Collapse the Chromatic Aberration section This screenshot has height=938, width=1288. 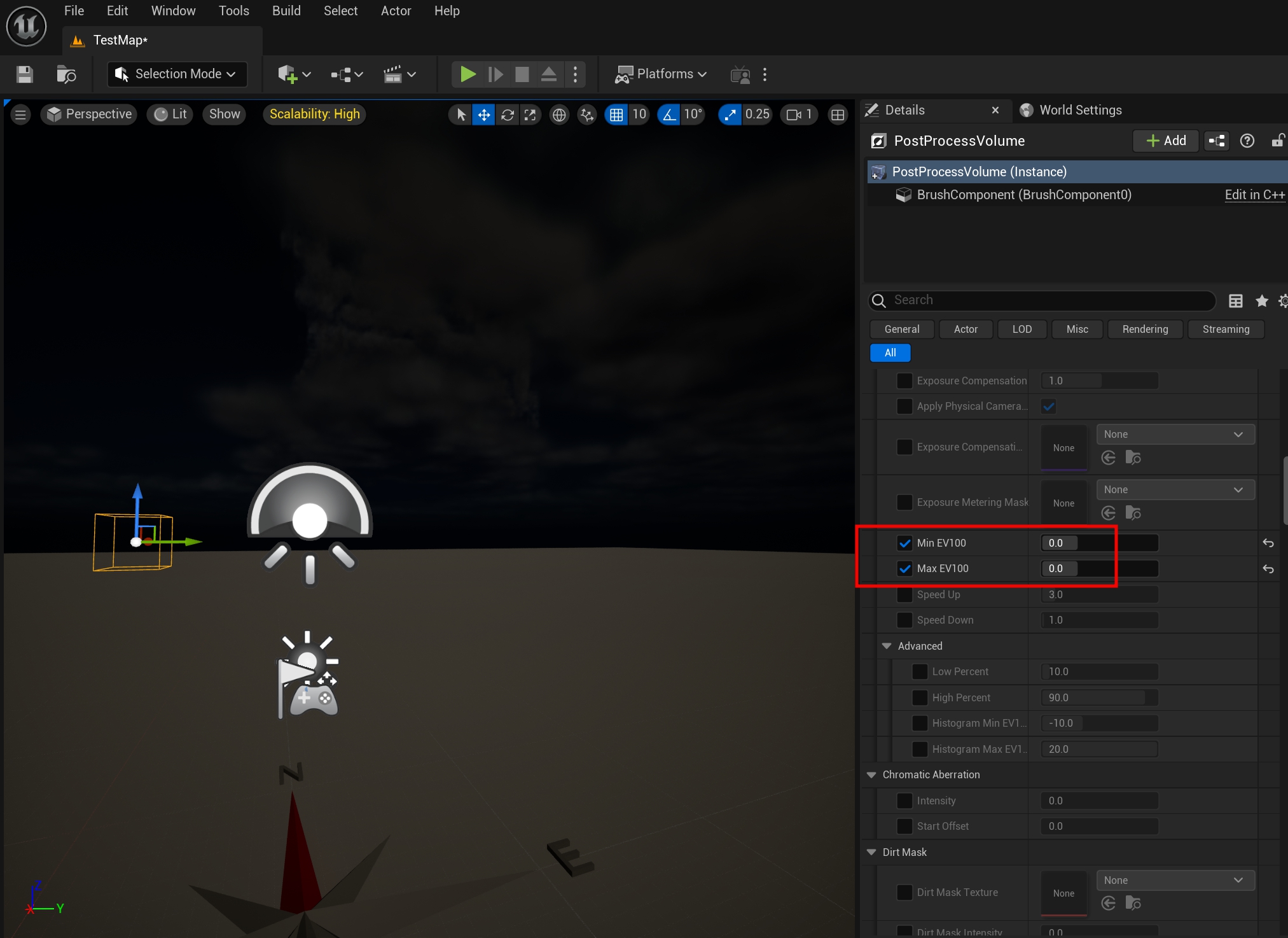coord(871,774)
